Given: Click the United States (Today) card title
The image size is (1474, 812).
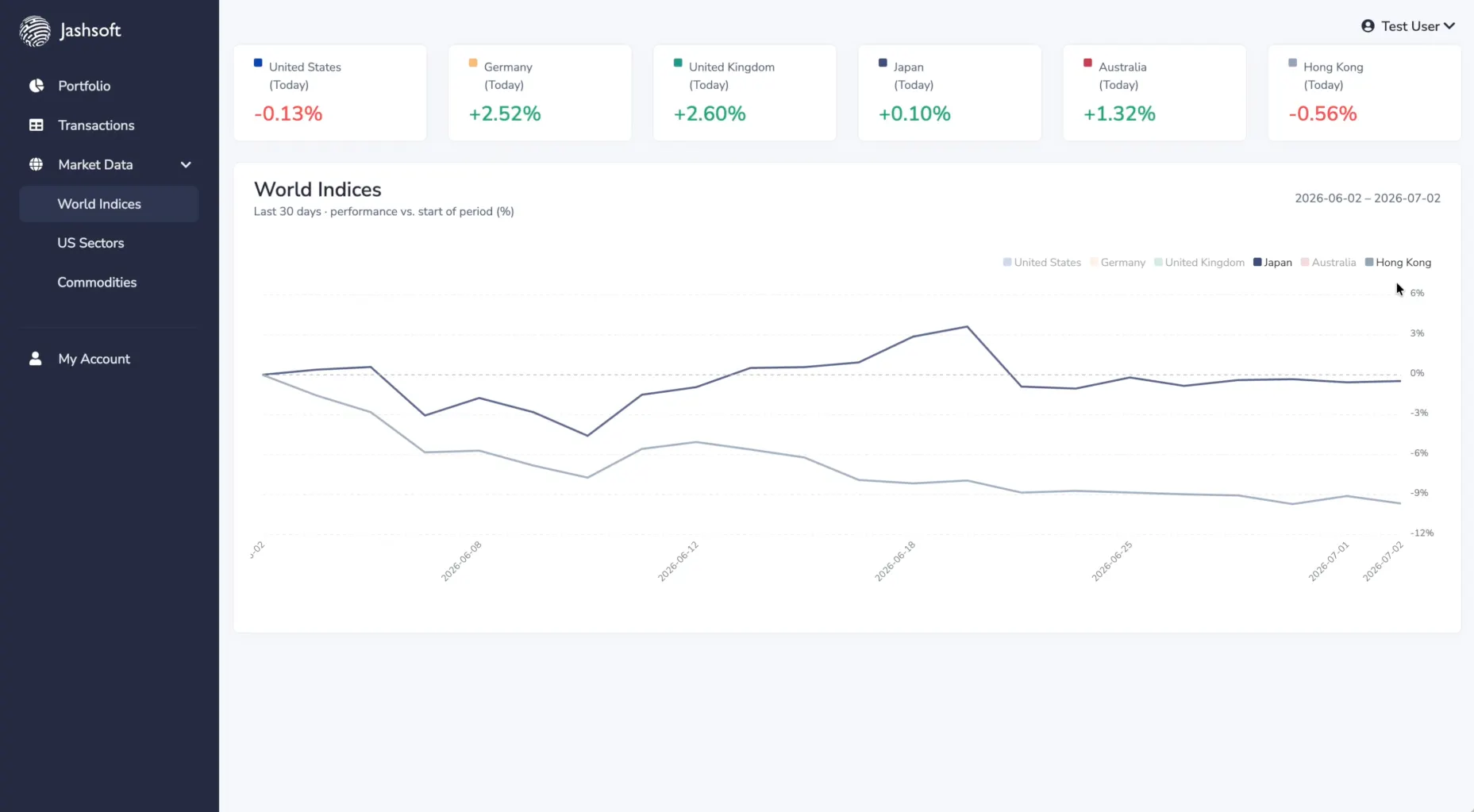Looking at the screenshot, I should [305, 75].
